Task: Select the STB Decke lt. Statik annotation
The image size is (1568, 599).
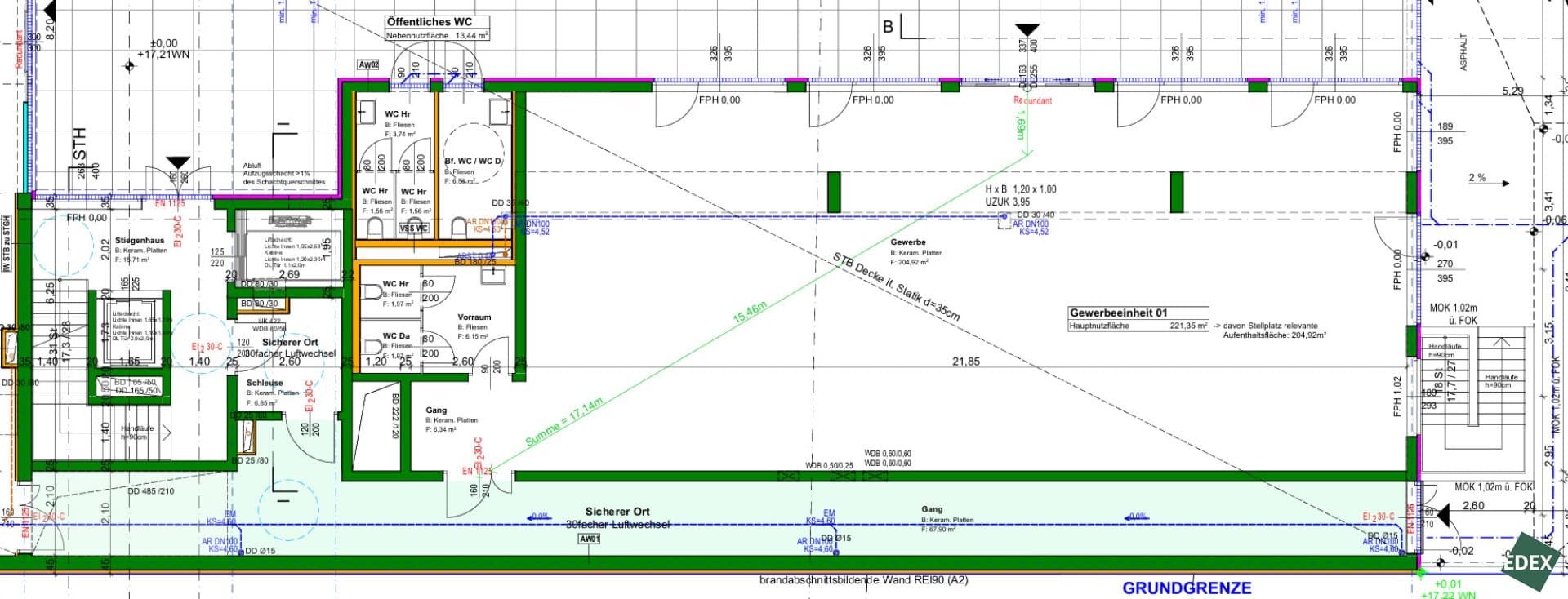Action: coord(896,286)
